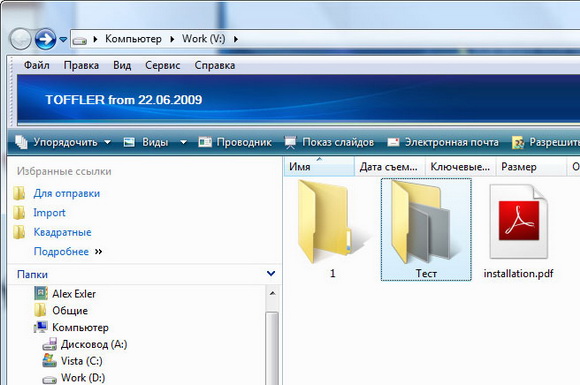Select Vista (C:) in folder tree
580x385 pixels.
[x=81, y=361]
